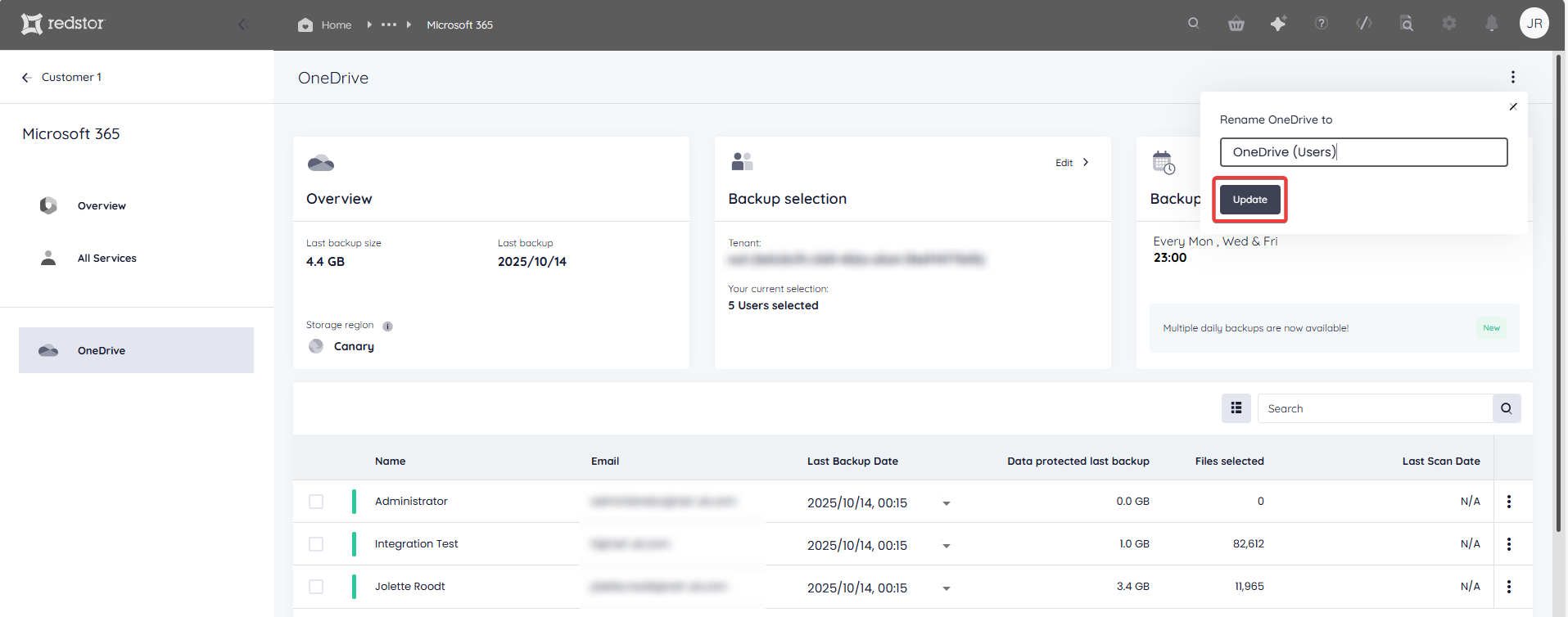Click the Storage region info icon
Screen dimensions: 1568x617
(388, 326)
